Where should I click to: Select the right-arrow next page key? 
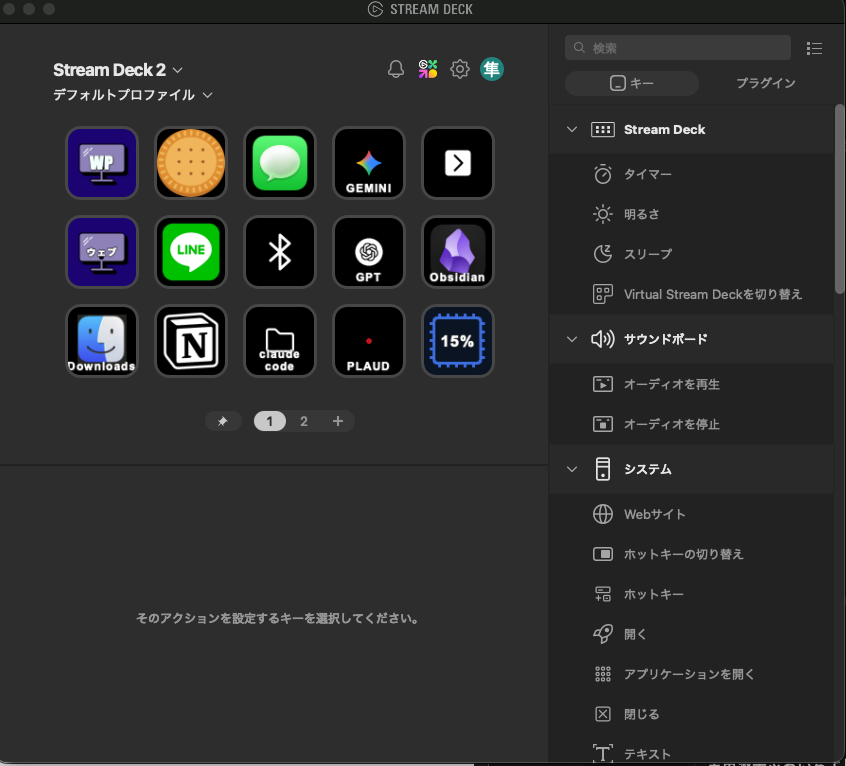pos(458,163)
